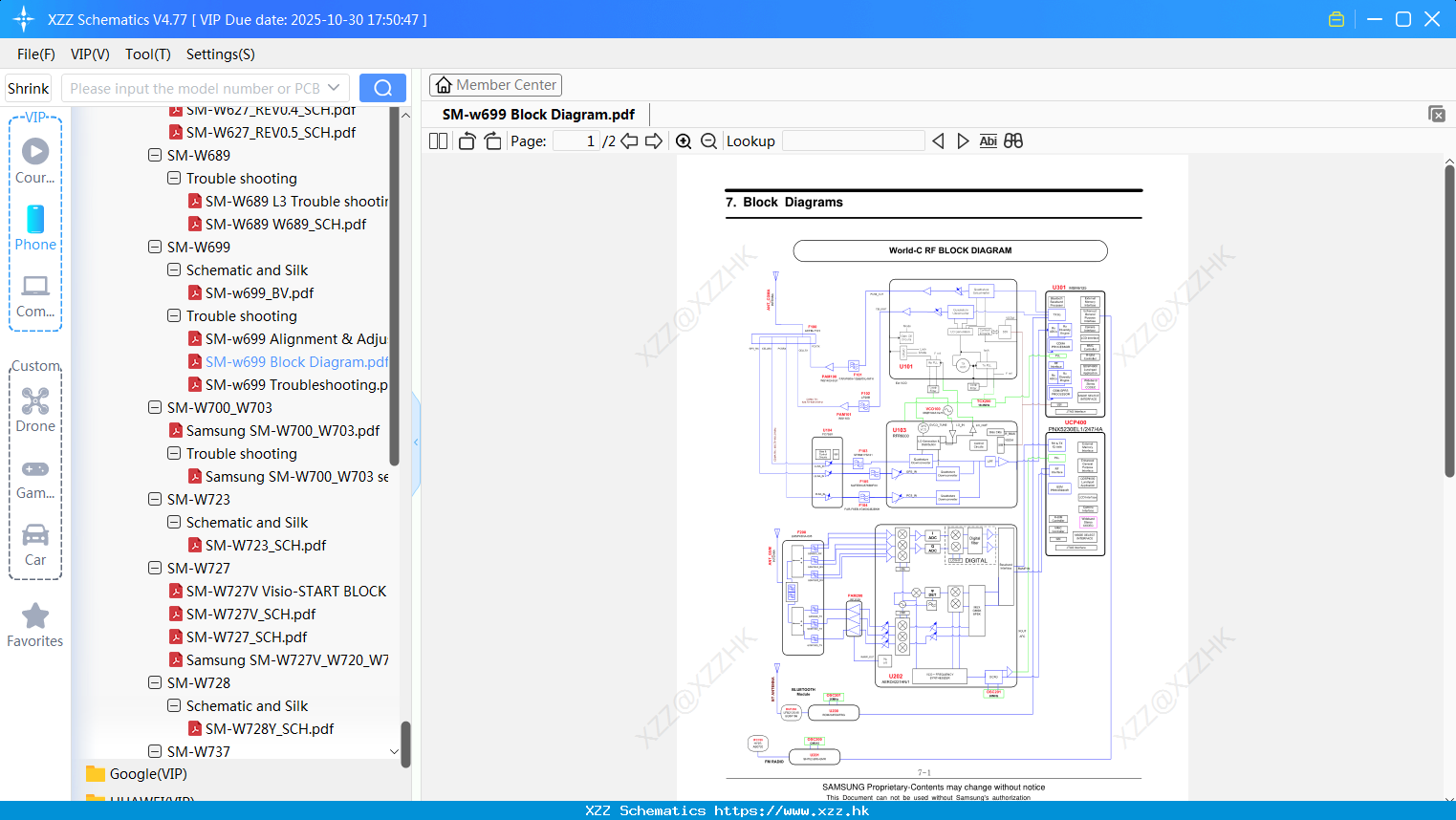Click the page number field
Image resolution: width=1456 pixels, height=820 pixels.
(576, 140)
